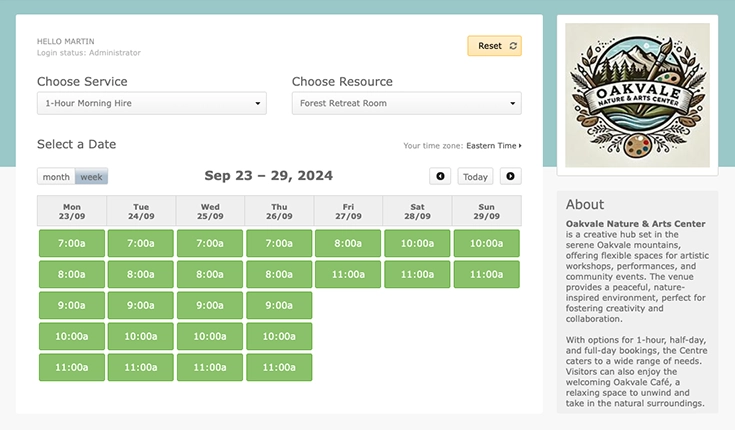The width and height of the screenshot is (735, 430).
Task: Click the Sat 28/09 column header
Action: pos(417,211)
